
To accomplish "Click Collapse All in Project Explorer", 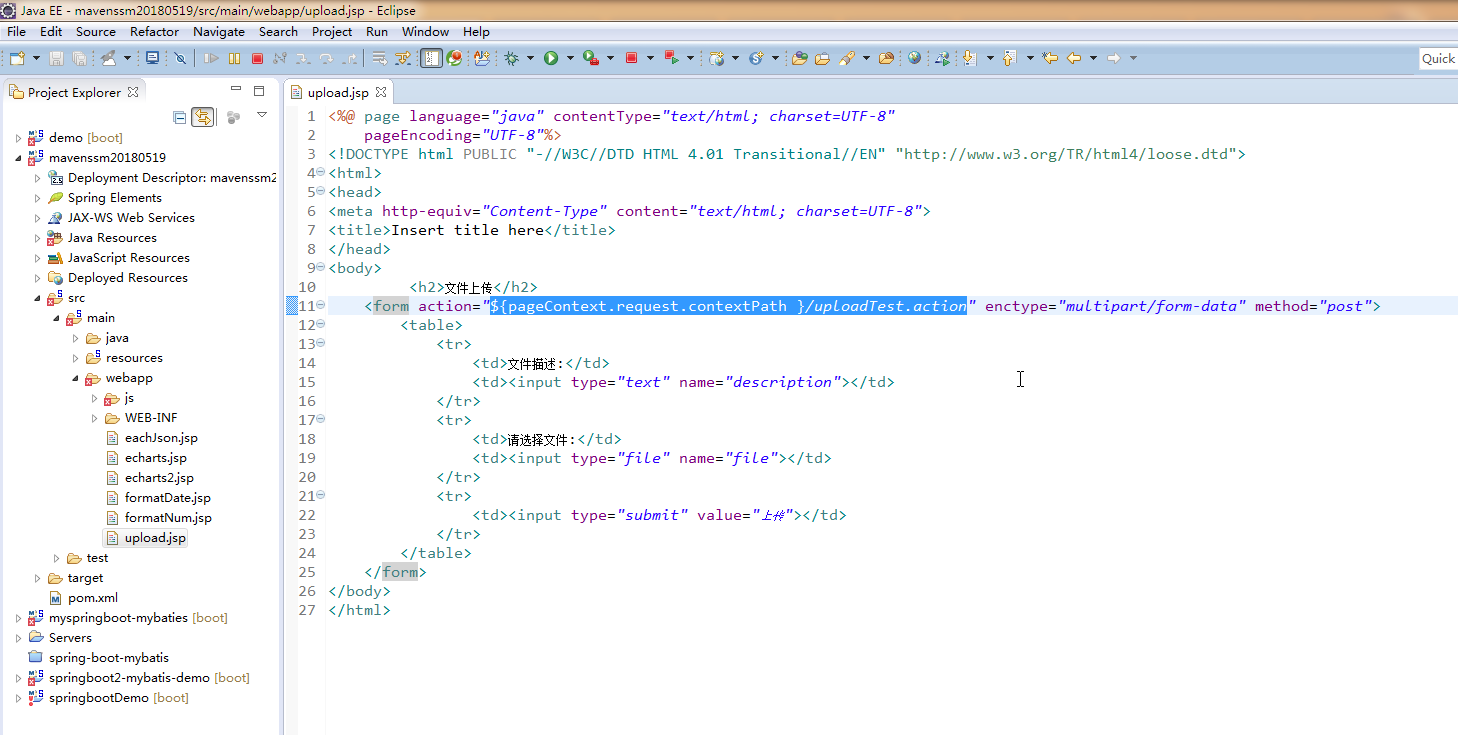I will tap(179, 117).
